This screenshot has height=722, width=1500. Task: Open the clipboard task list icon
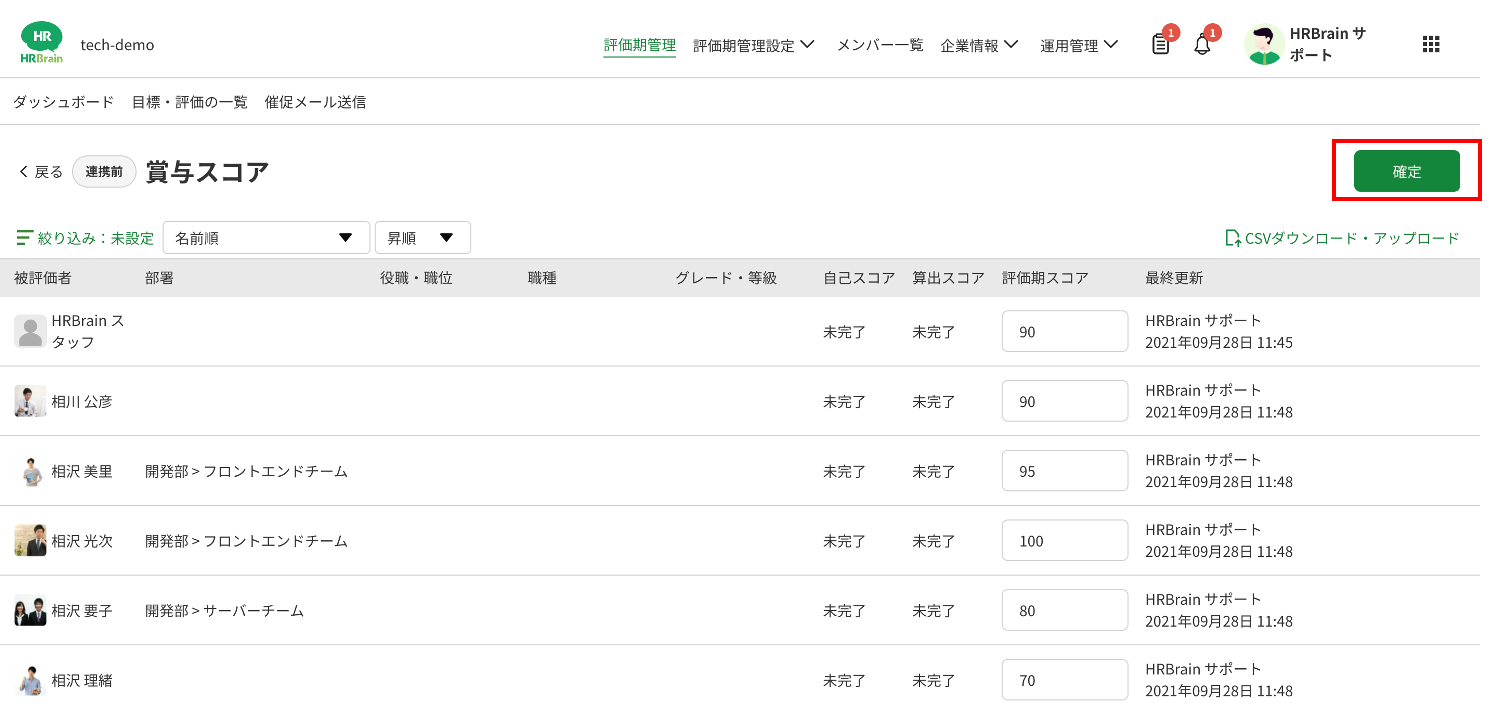(1160, 45)
